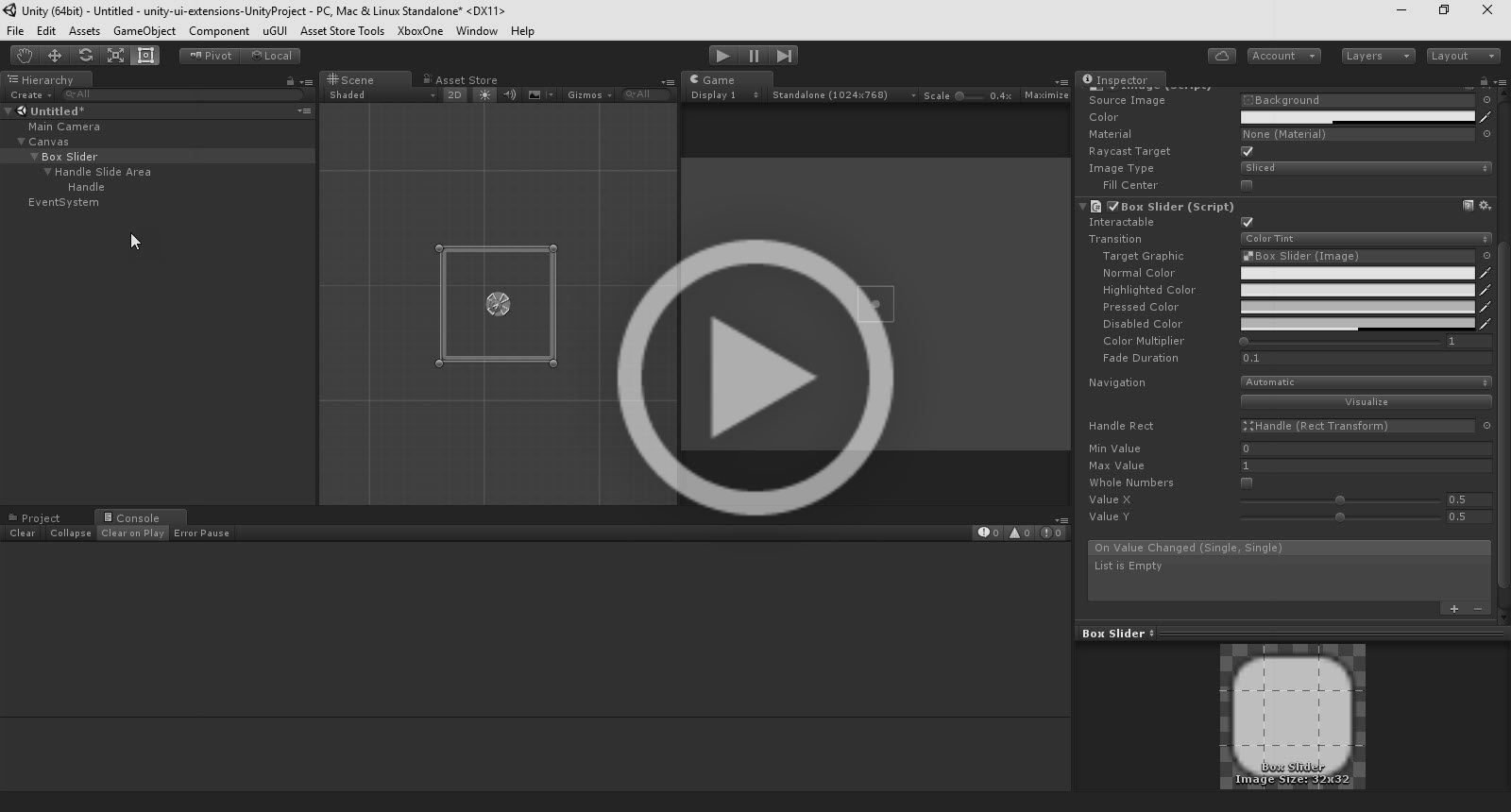1511x812 pixels.
Task: Open the GameObject menu
Action: 144,31
